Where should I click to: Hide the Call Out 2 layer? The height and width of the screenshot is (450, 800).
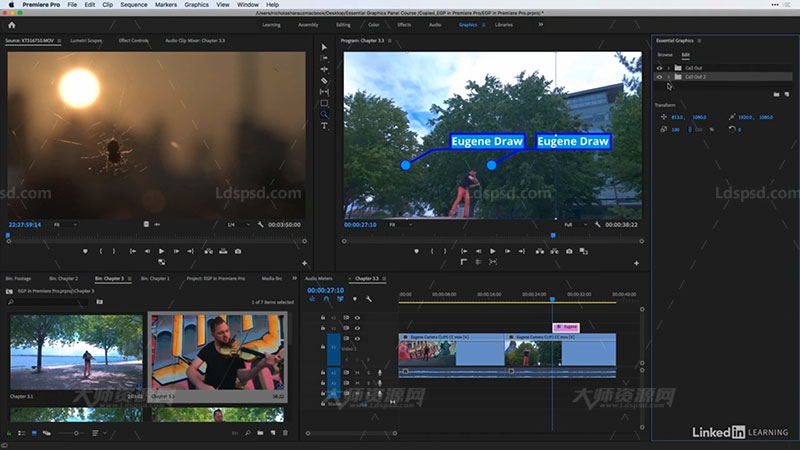pos(659,77)
